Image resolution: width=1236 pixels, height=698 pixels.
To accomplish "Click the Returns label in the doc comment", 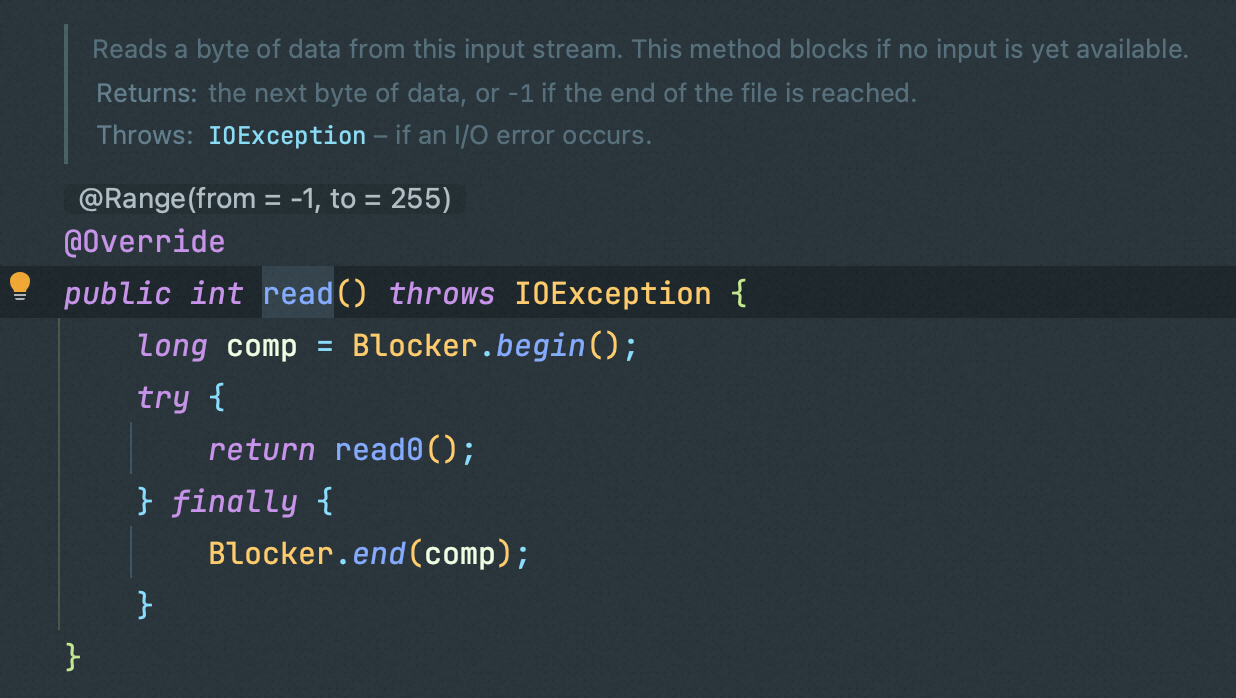I will (147, 95).
